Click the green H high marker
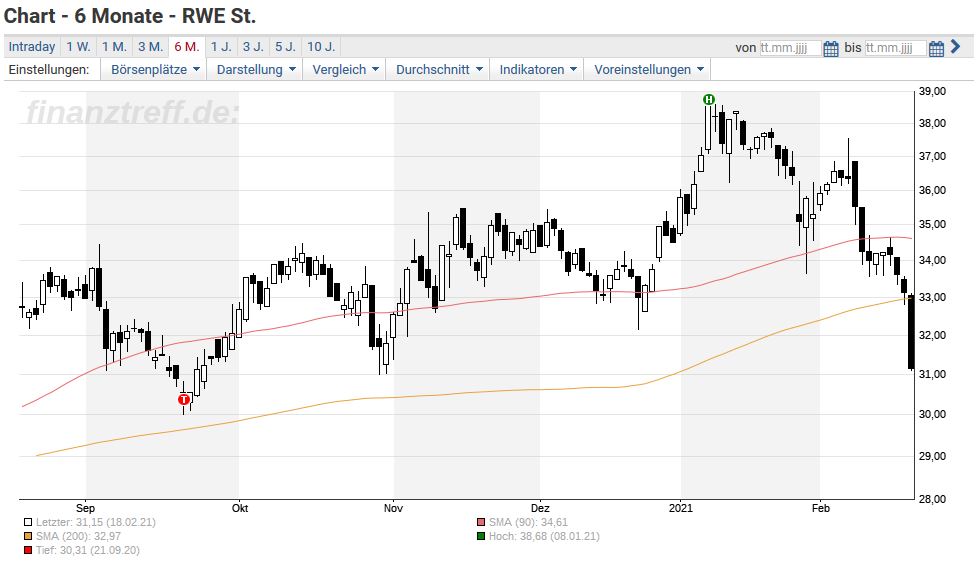 [709, 99]
